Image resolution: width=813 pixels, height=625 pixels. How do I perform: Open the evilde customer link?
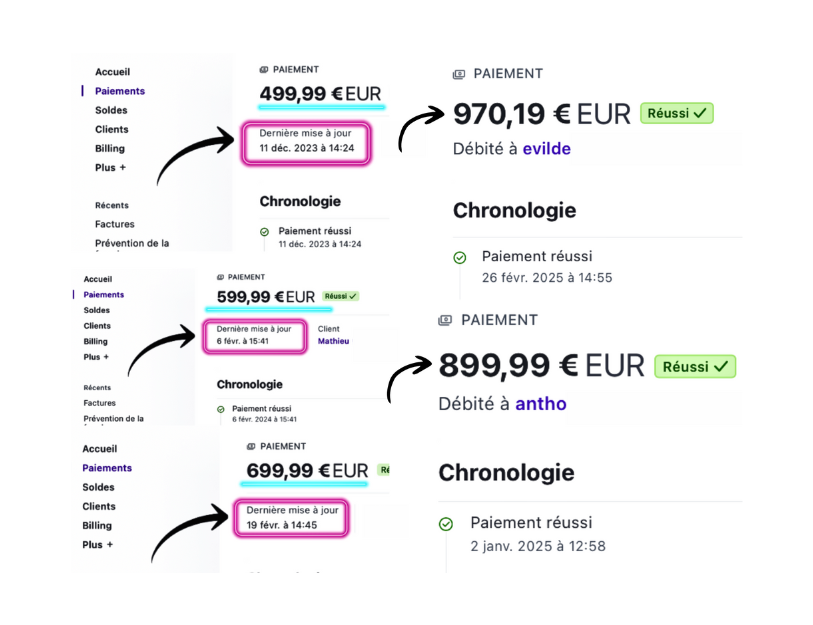(547, 149)
